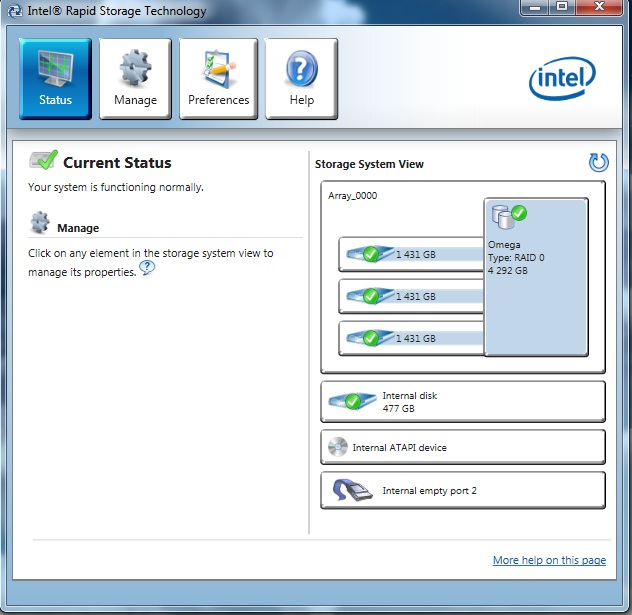Select the third 1 431 GB array disk
The height and width of the screenshot is (615, 632).
click(x=411, y=338)
